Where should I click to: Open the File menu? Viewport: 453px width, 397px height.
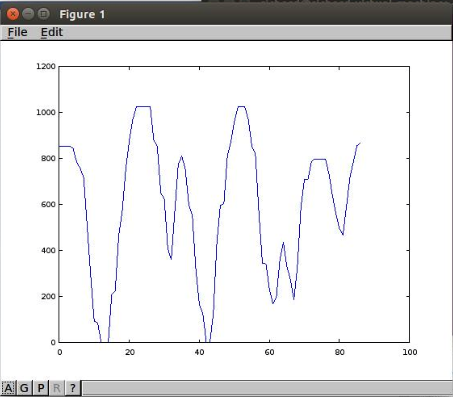(x=17, y=32)
